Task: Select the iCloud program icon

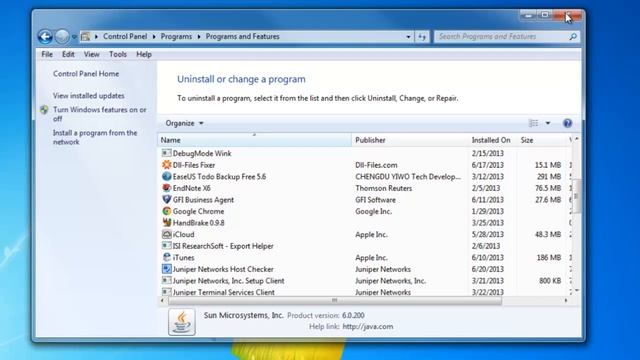Action: (166, 234)
